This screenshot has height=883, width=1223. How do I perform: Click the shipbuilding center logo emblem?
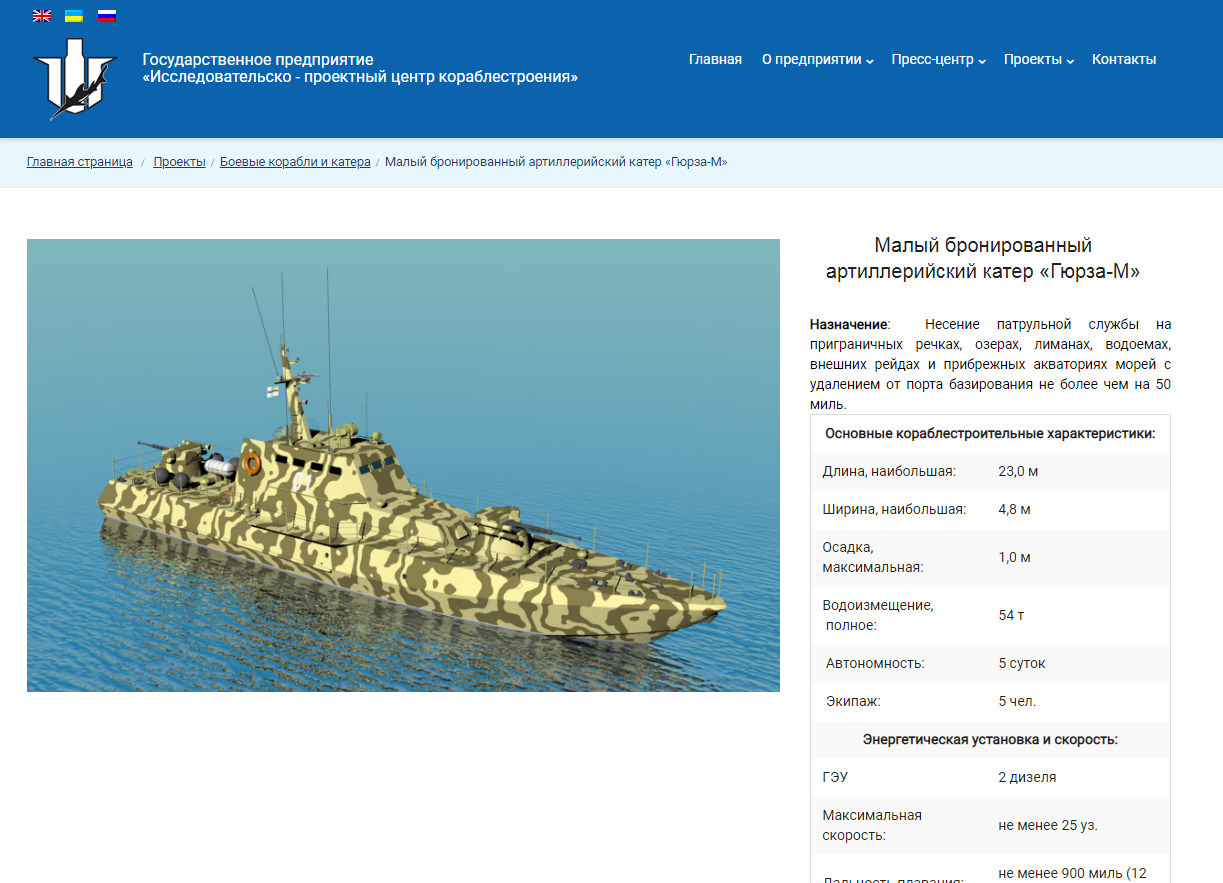[76, 79]
